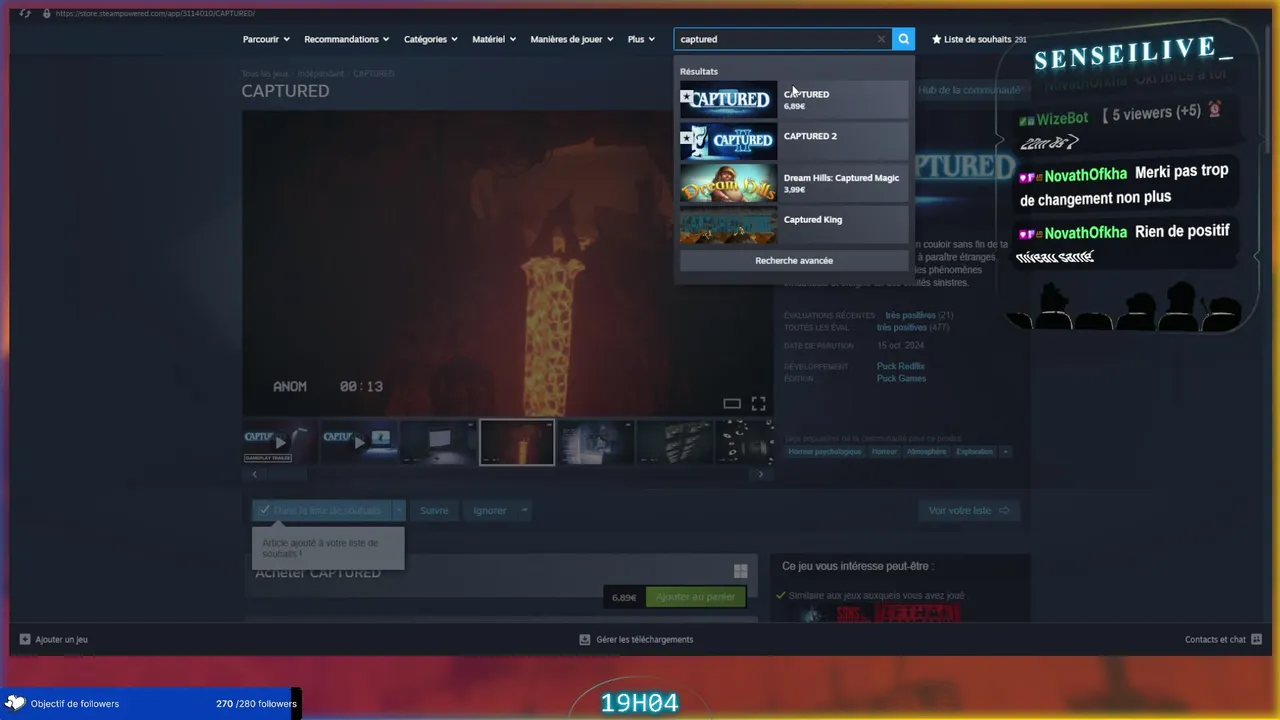The image size is (1280, 720).
Task: Open Liste de souhaits link
Action: click(x=979, y=39)
